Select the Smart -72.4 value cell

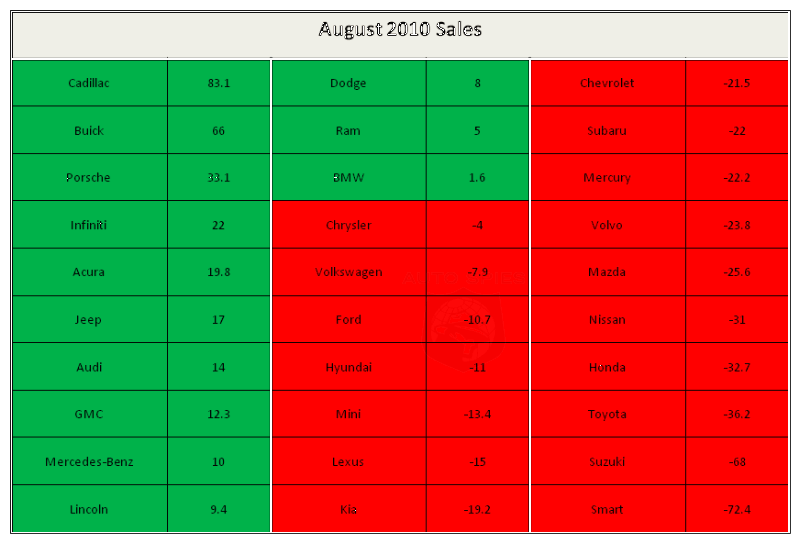737,509
